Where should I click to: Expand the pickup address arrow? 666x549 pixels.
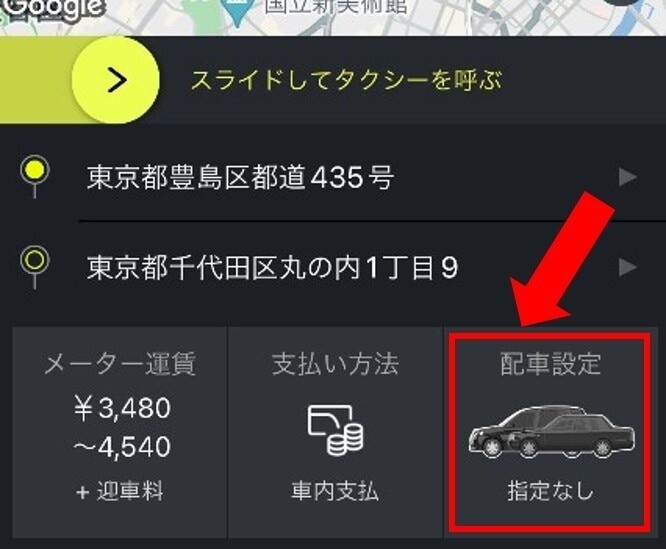(x=628, y=177)
